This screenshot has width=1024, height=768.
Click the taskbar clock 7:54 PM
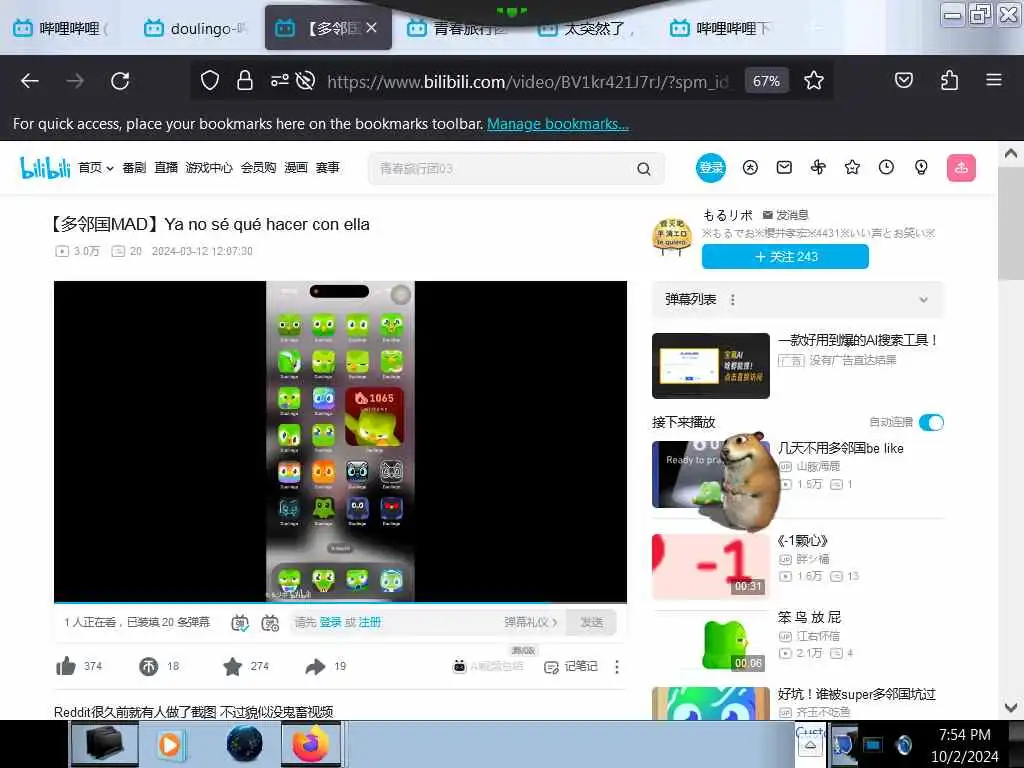[x=965, y=735]
